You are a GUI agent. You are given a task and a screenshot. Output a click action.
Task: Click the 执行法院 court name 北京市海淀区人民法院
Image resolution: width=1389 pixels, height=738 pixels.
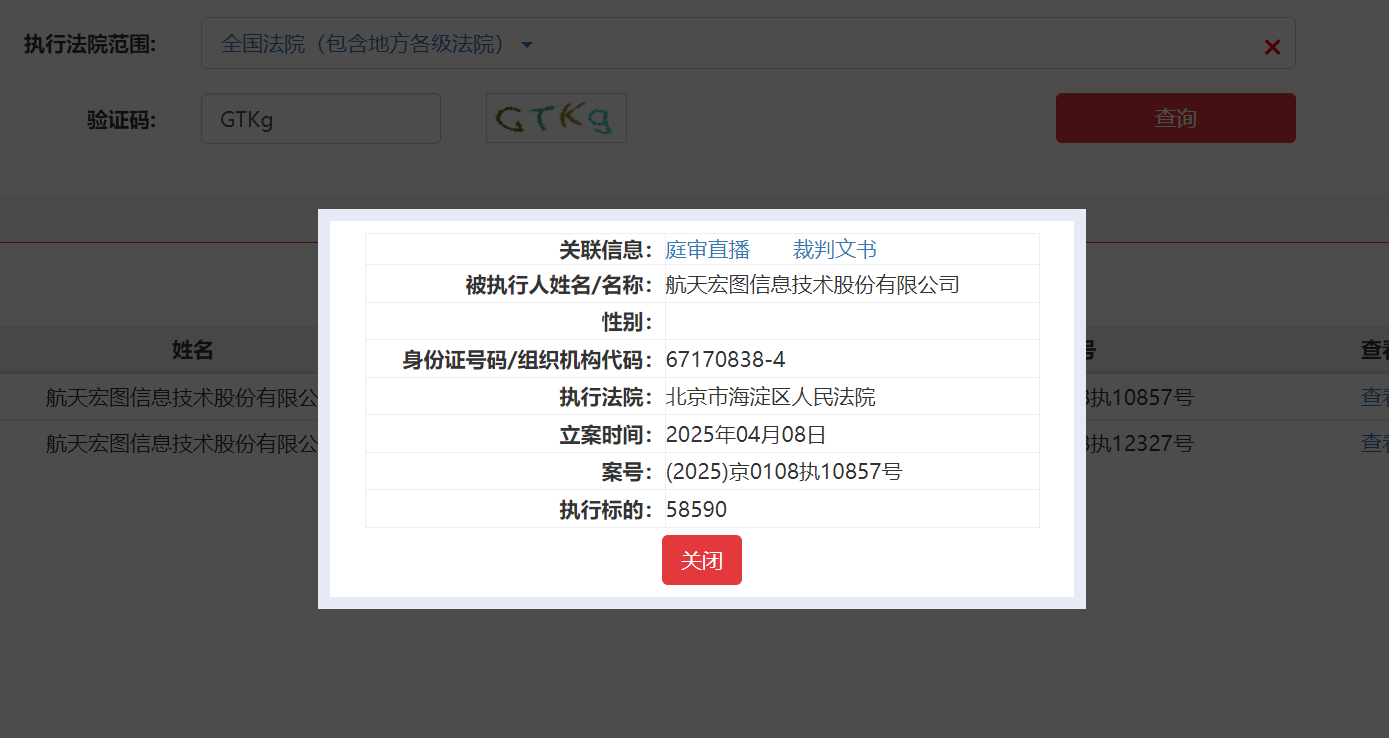[769, 396]
